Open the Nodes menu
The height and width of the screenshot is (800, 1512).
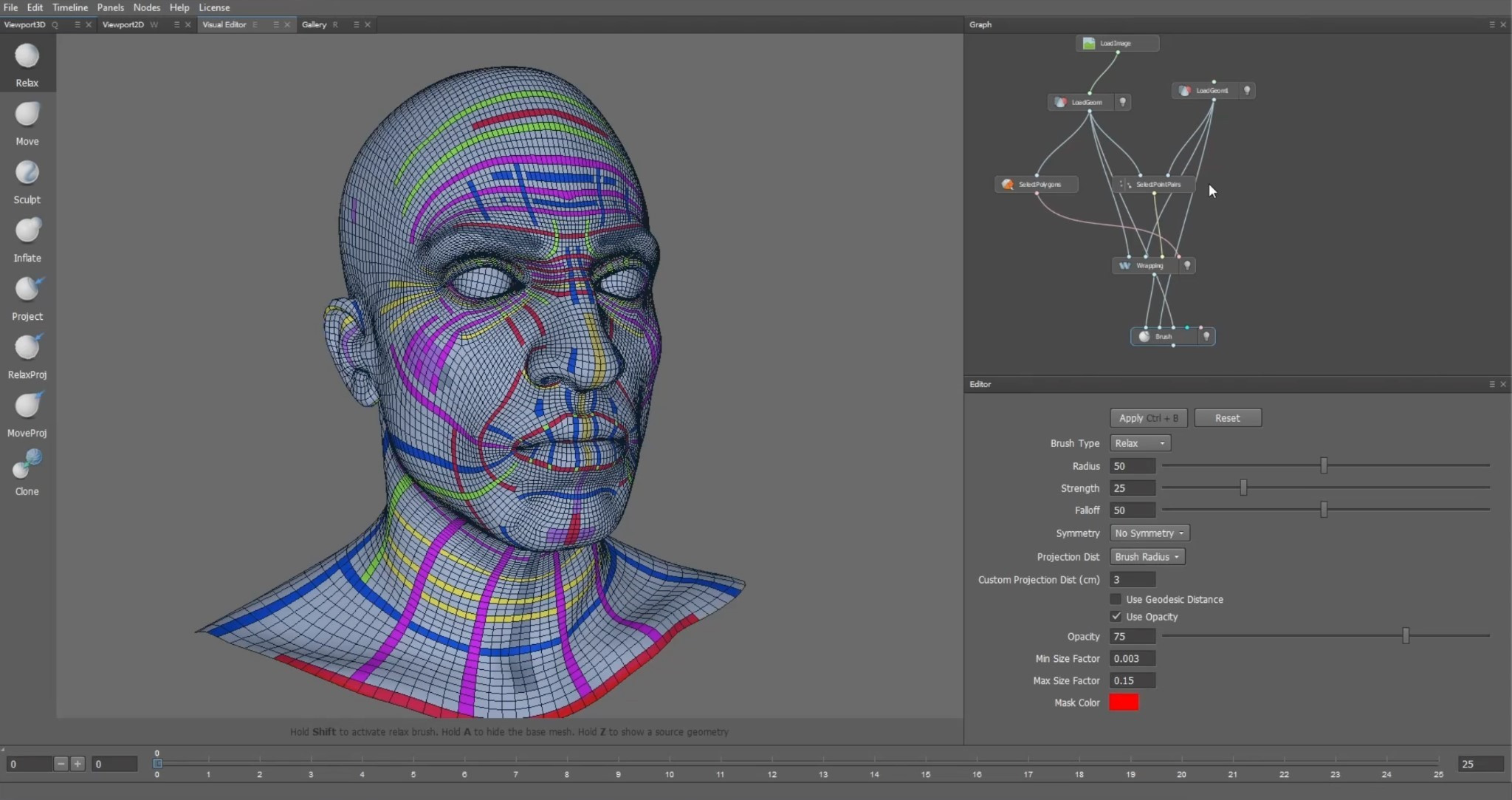pyautogui.click(x=146, y=7)
